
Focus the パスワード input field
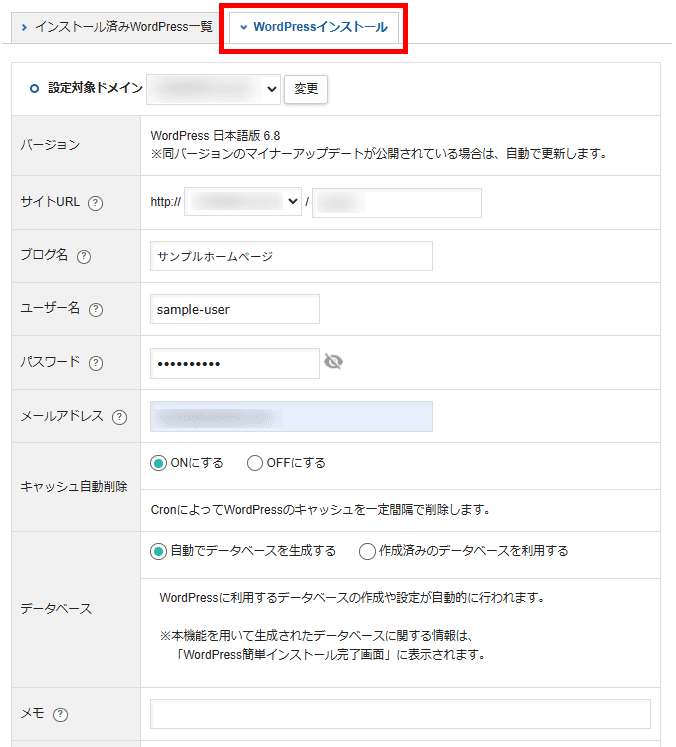pyautogui.click(x=235, y=363)
